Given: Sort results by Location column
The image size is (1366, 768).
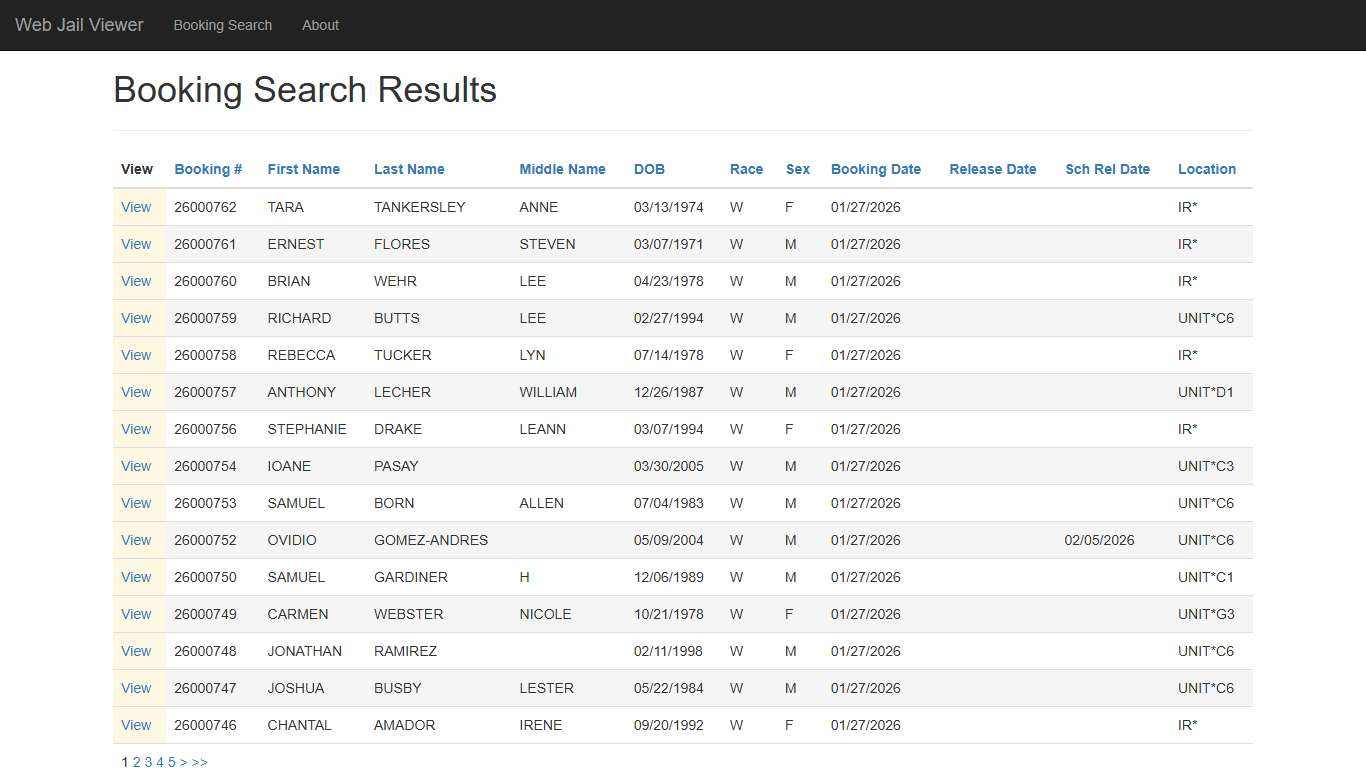Looking at the screenshot, I should (x=1206, y=169).
